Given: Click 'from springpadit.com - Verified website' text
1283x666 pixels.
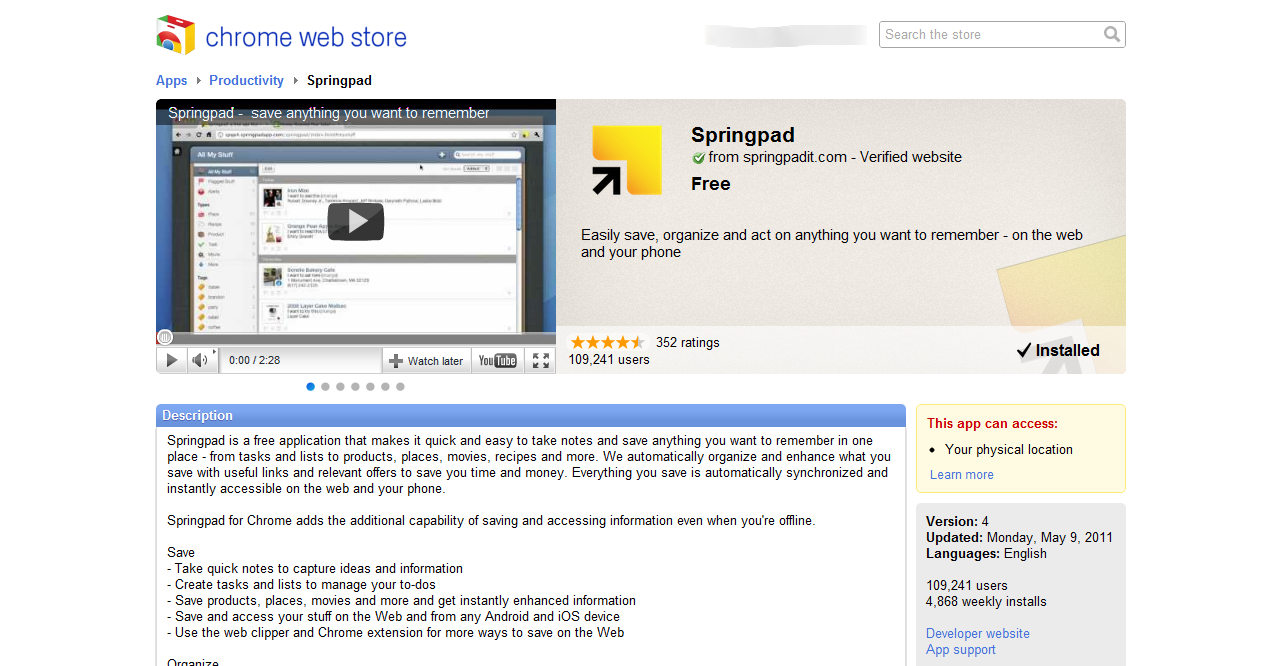Looking at the screenshot, I should pyautogui.click(x=835, y=157).
